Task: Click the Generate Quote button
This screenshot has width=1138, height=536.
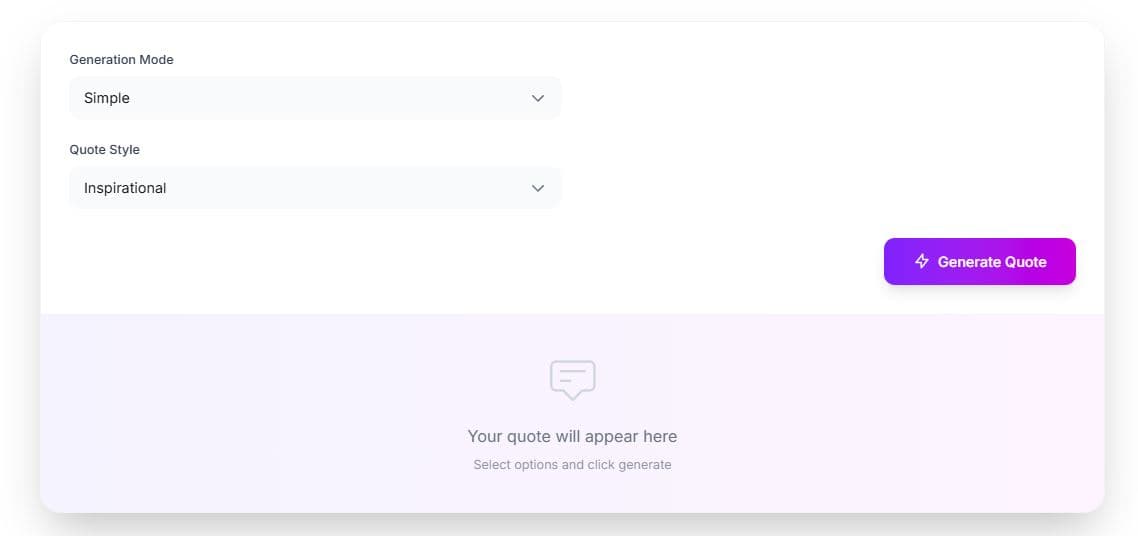Action: click(979, 261)
